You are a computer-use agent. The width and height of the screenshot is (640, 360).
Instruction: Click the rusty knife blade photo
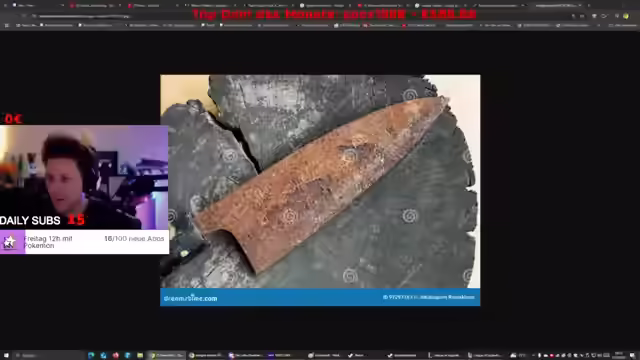coord(320,181)
